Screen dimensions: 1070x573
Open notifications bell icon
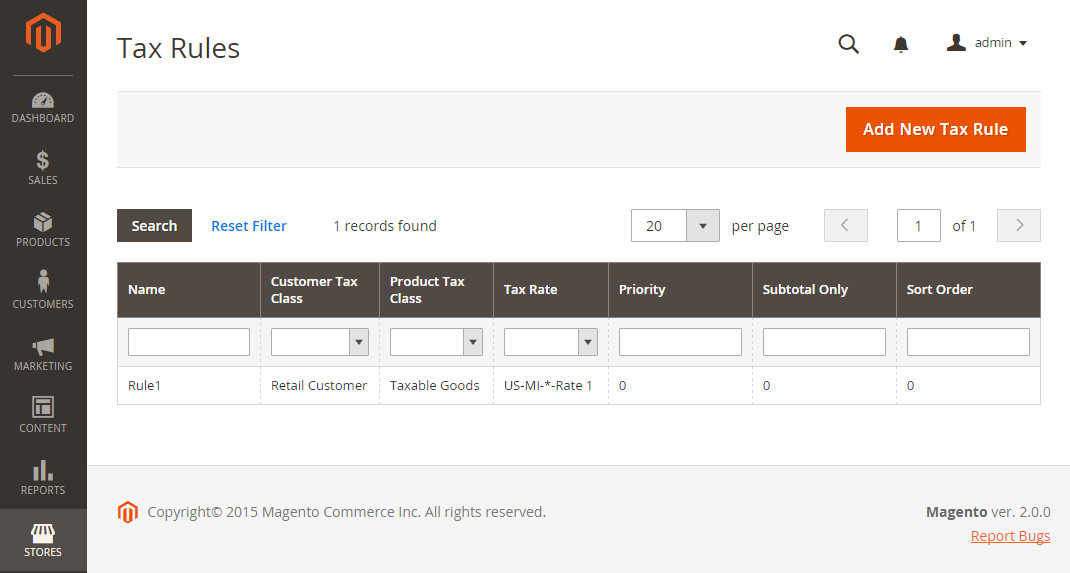[901, 44]
